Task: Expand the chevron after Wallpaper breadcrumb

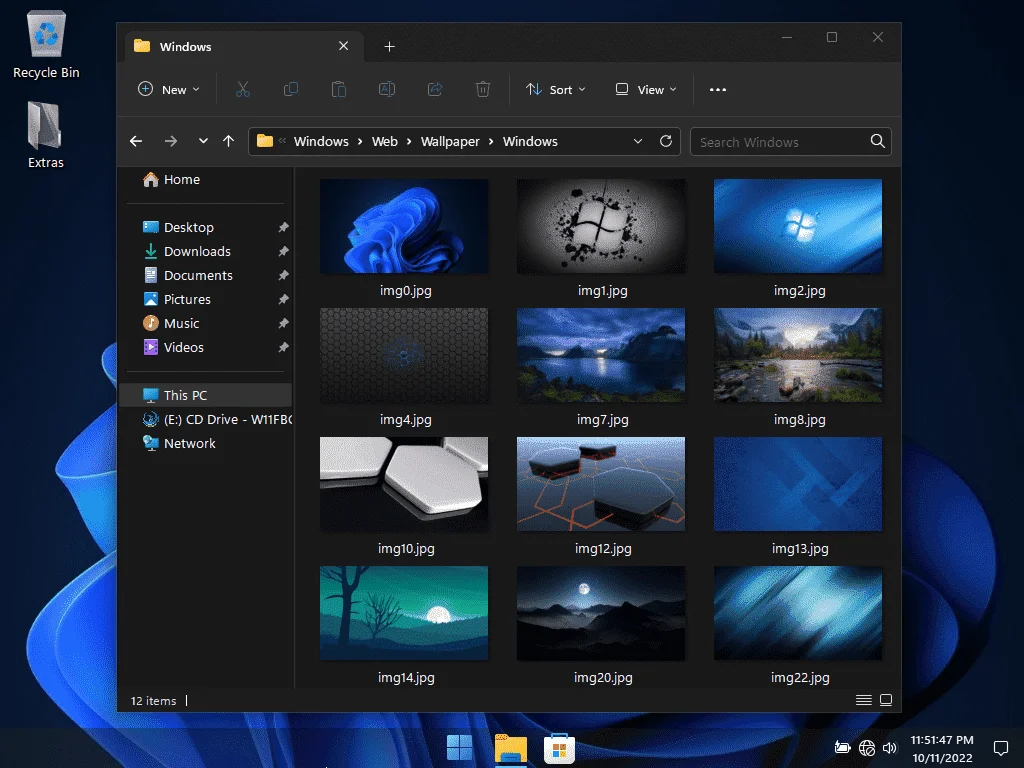Action: tap(491, 142)
